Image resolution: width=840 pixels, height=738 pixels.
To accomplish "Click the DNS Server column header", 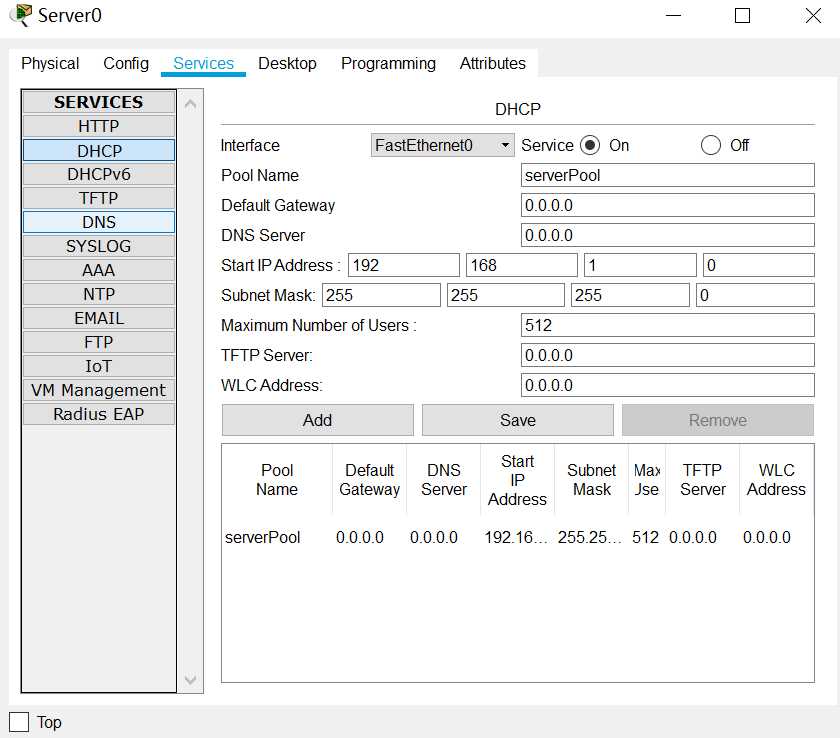I will (x=444, y=480).
